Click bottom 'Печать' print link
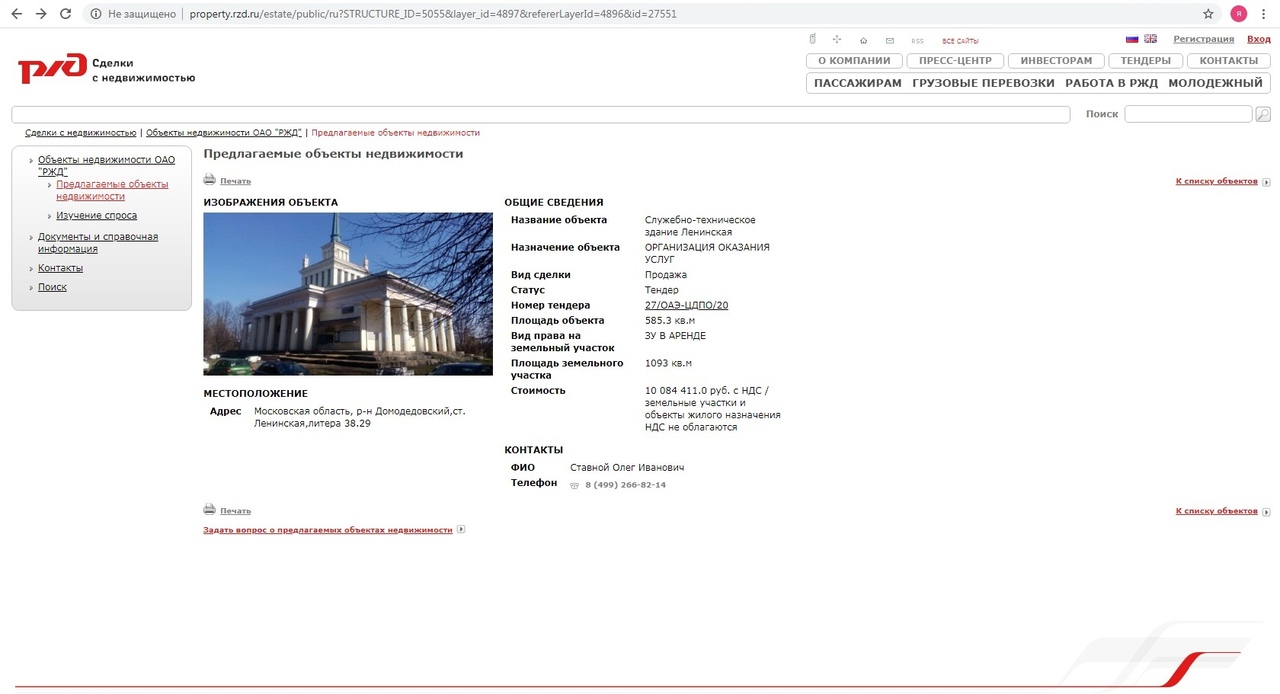1280x694 pixels. (235, 511)
